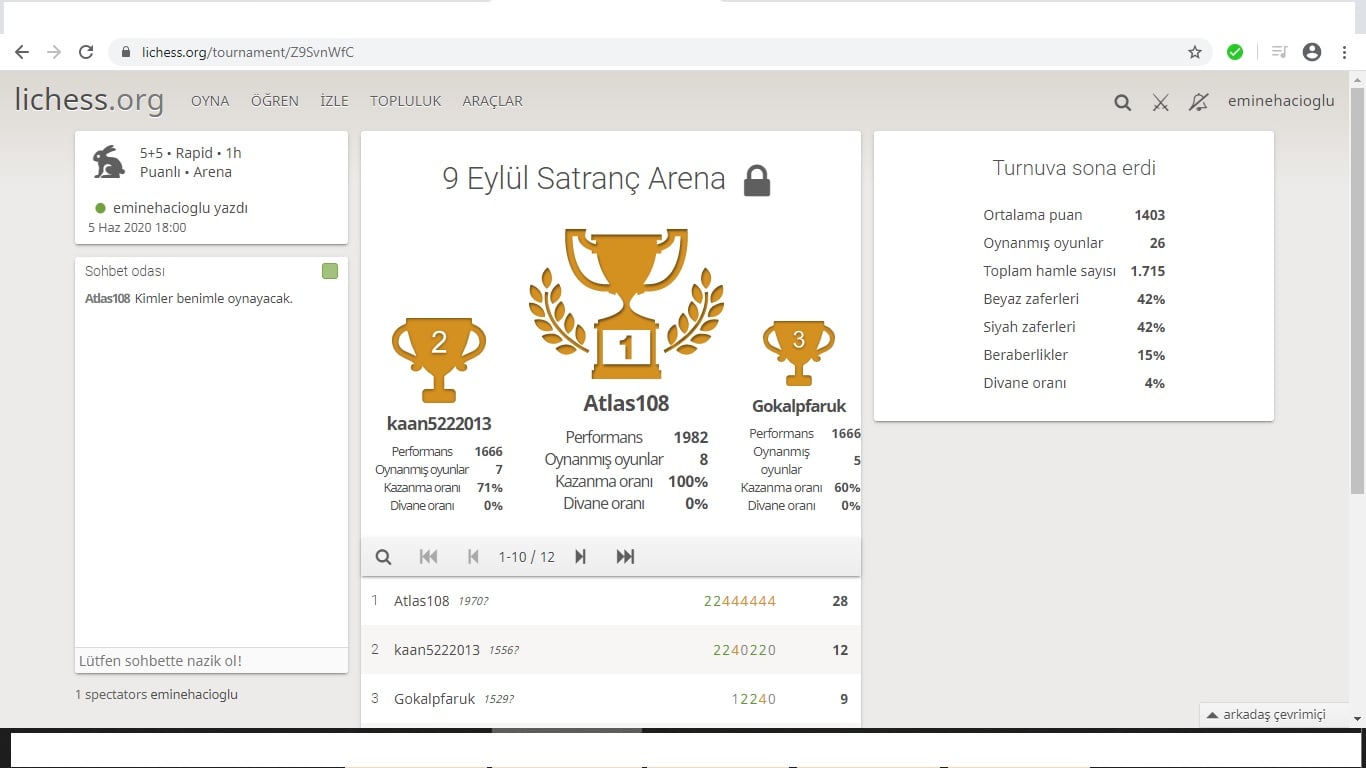Image resolution: width=1366 pixels, height=768 pixels.
Task: Jump to last standings page
Action: [x=625, y=557]
